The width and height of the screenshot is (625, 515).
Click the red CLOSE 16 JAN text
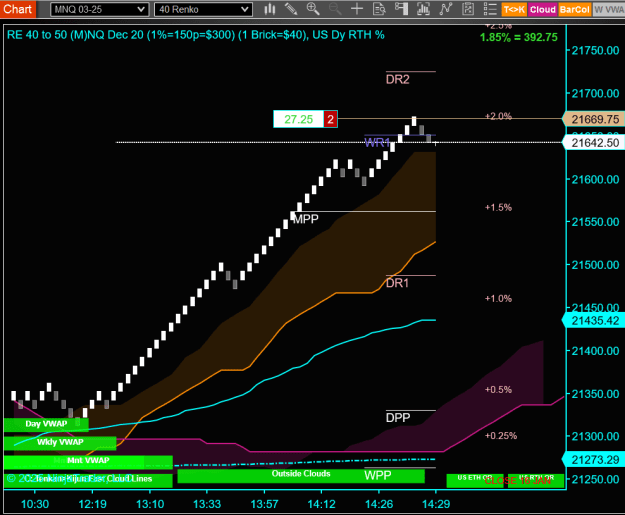(517, 481)
